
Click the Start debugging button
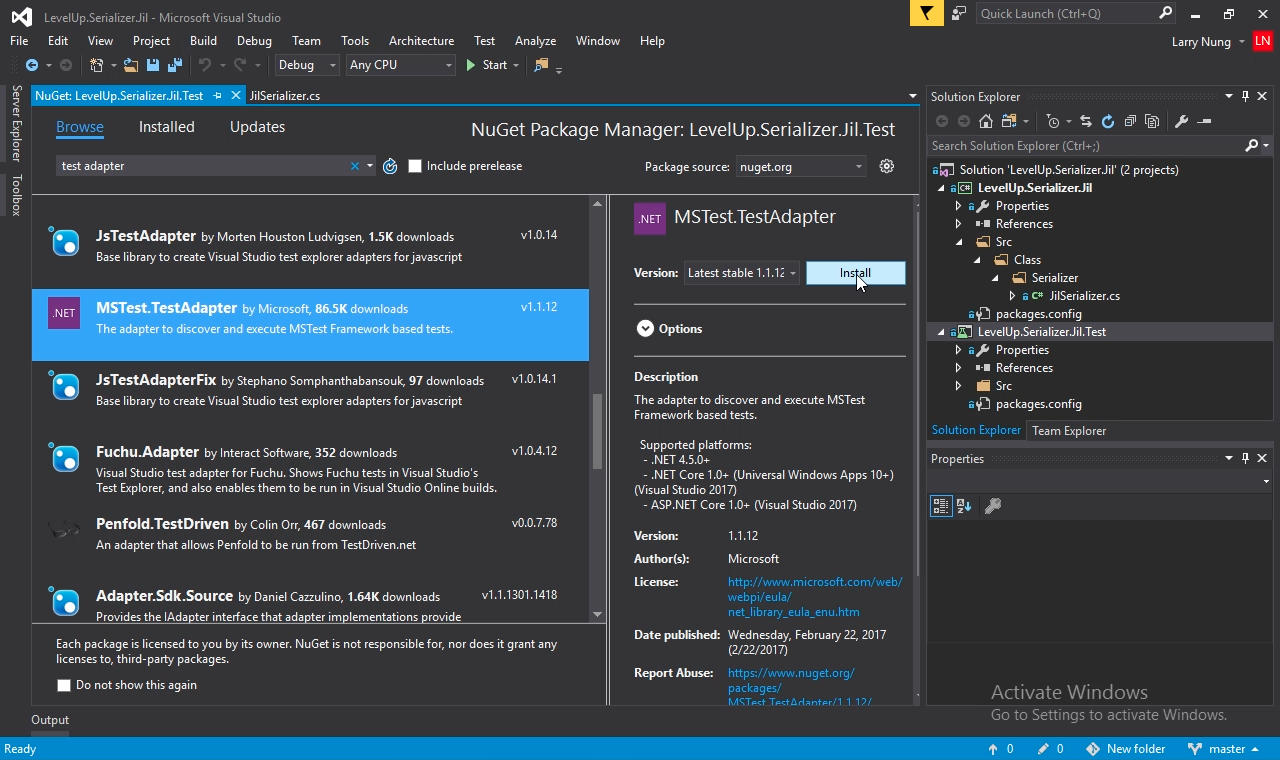pyautogui.click(x=486, y=65)
